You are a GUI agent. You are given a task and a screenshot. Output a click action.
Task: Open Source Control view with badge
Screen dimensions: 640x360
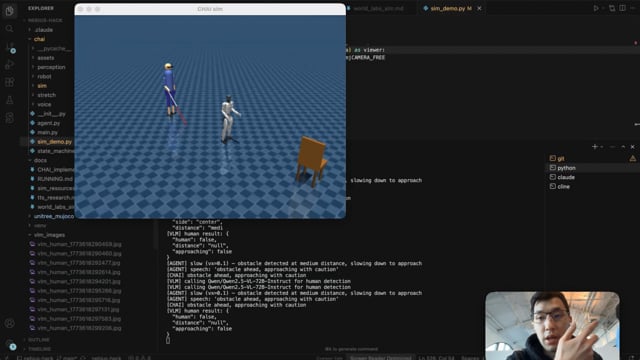[10, 47]
